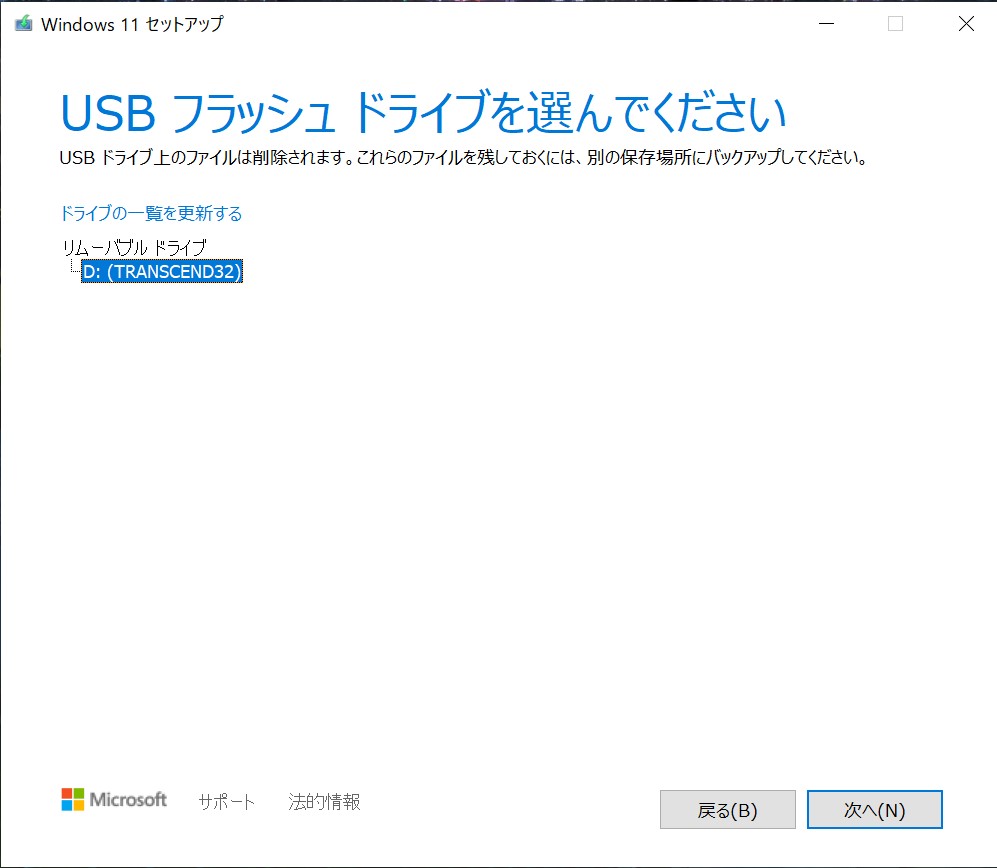997x868 pixels.
Task: Select the D: (TRANSCEND32) drive
Action: tap(162, 272)
